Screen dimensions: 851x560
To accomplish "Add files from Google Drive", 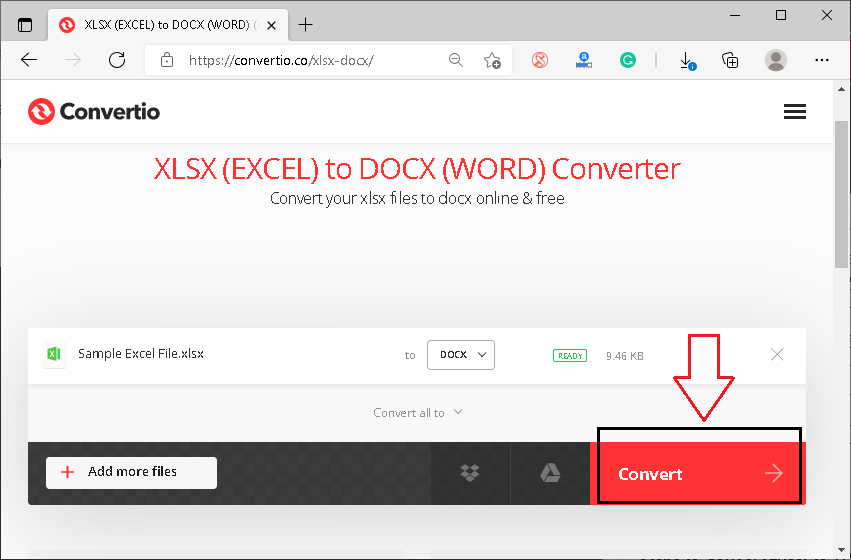I will click(x=550, y=473).
